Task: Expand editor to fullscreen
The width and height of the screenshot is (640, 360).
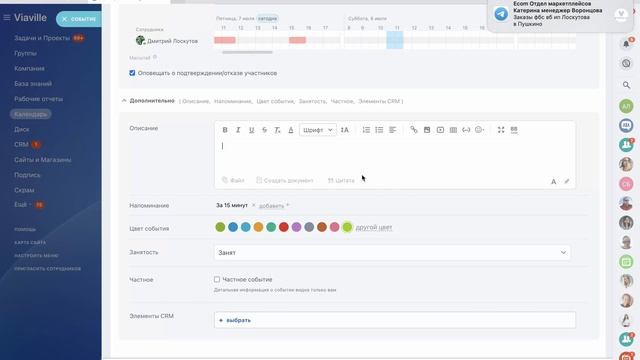Action: click(501, 130)
